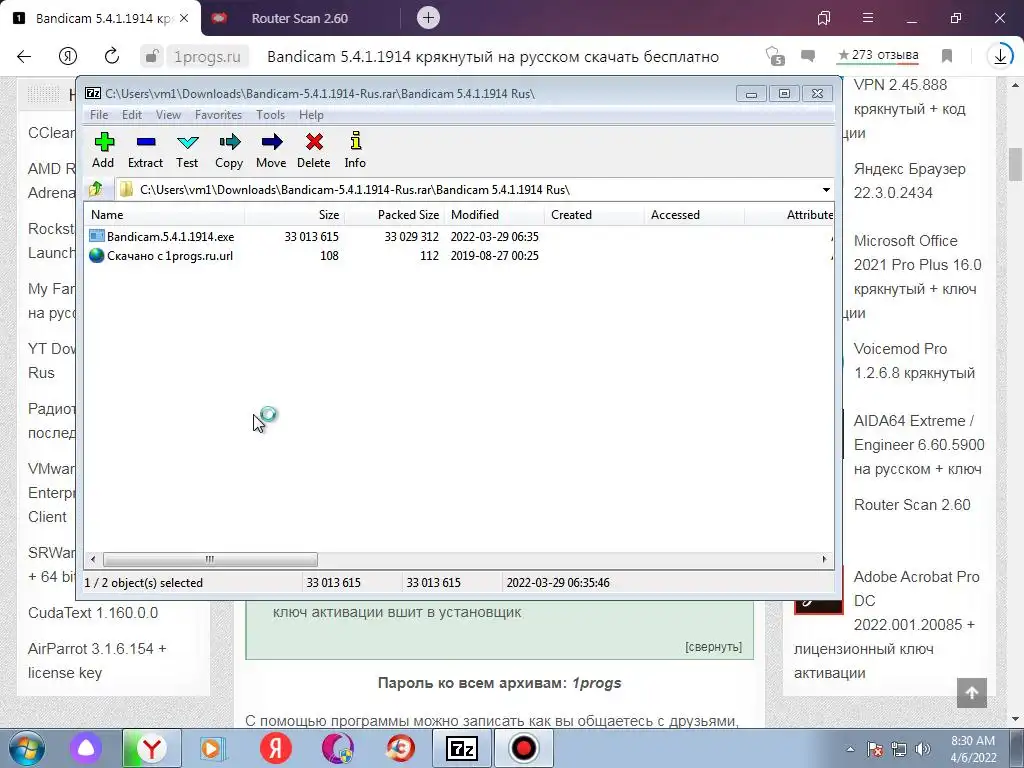This screenshot has width=1024, height=768.
Task: Open the browser hamburger menu
Action: pos(868,18)
